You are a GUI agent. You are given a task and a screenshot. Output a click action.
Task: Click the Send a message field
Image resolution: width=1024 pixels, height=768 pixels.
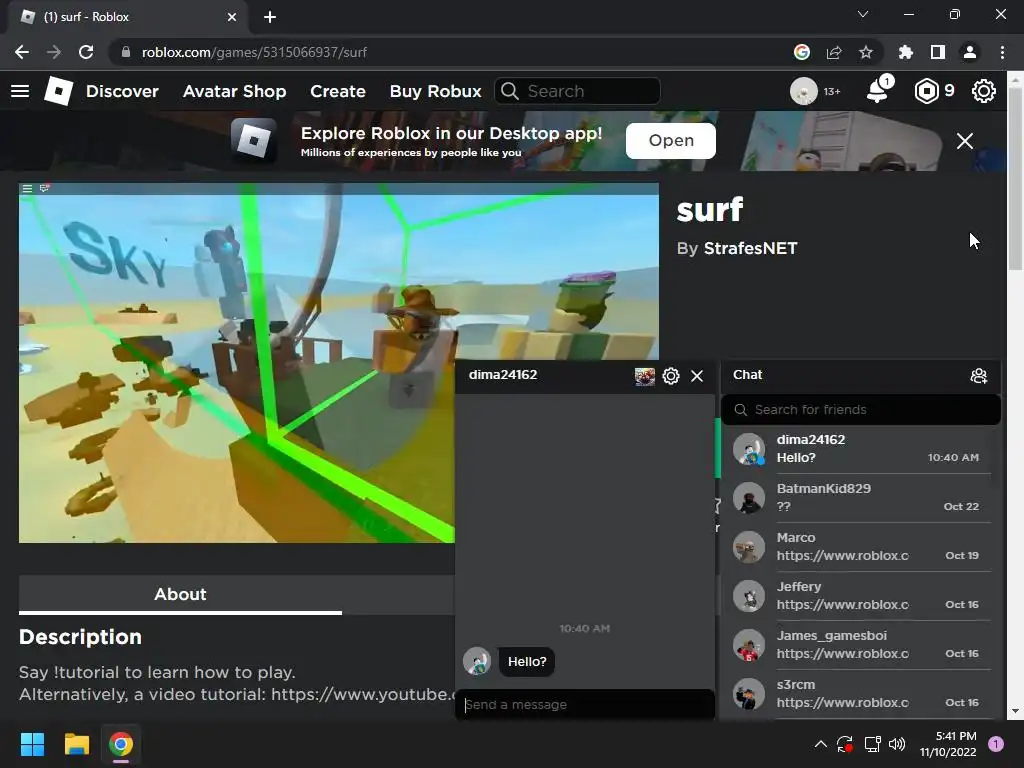584,705
